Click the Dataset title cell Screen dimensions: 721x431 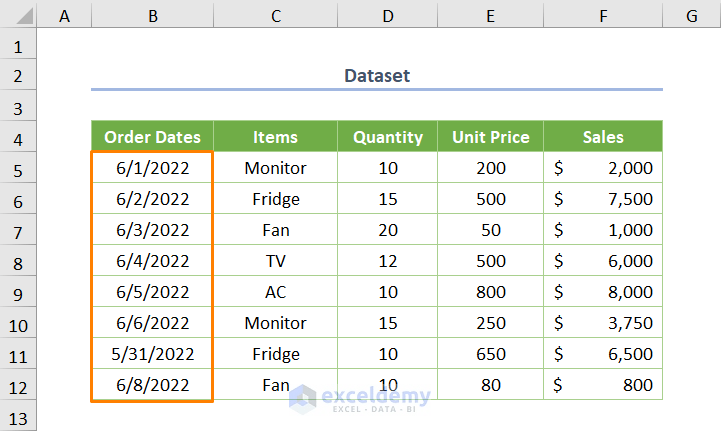pyautogui.click(x=377, y=75)
